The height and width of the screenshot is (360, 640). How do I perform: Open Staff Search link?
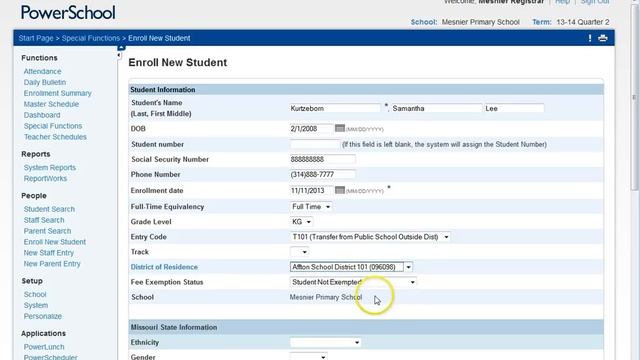[44, 220]
